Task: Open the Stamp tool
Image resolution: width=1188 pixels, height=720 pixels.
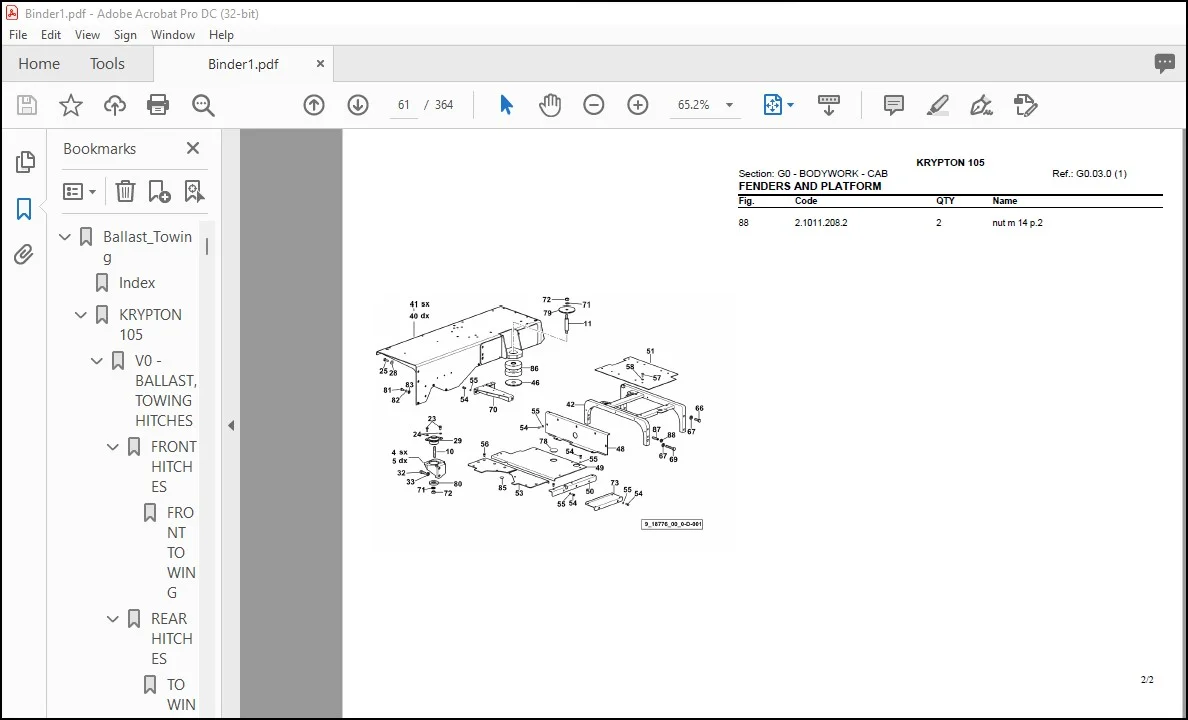Action: tap(1025, 105)
